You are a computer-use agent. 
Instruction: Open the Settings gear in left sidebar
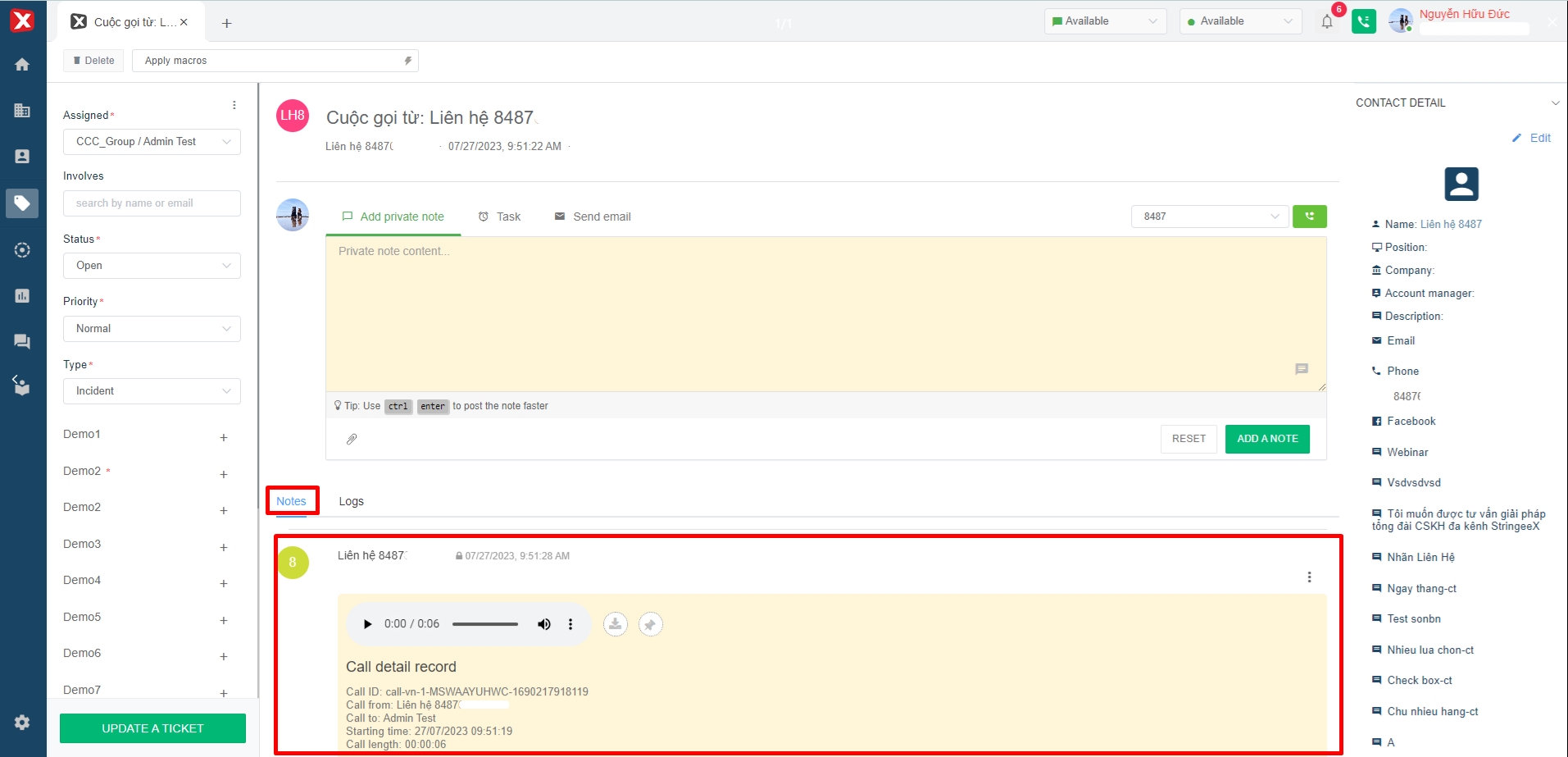22,722
